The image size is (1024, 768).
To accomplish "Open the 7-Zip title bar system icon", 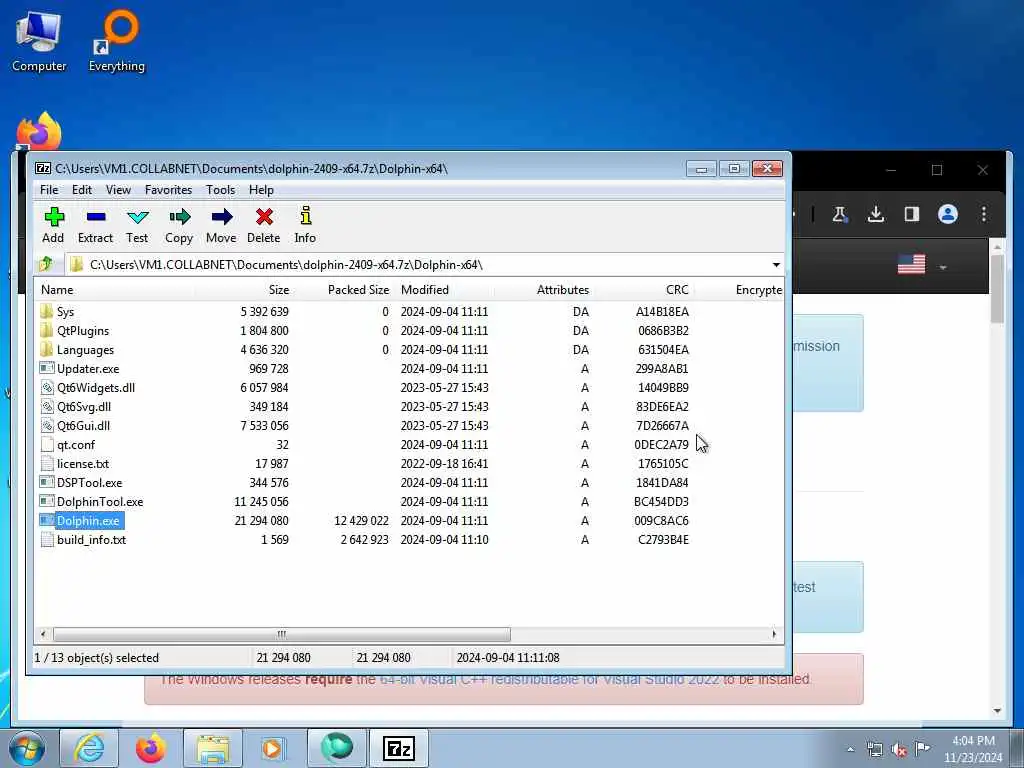I will click(43, 168).
